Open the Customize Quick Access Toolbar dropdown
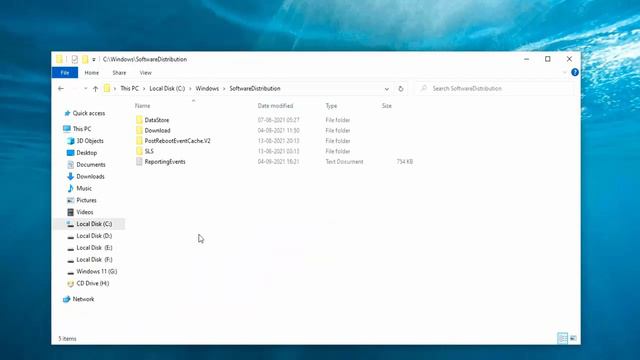640x360 pixels. [x=94, y=60]
